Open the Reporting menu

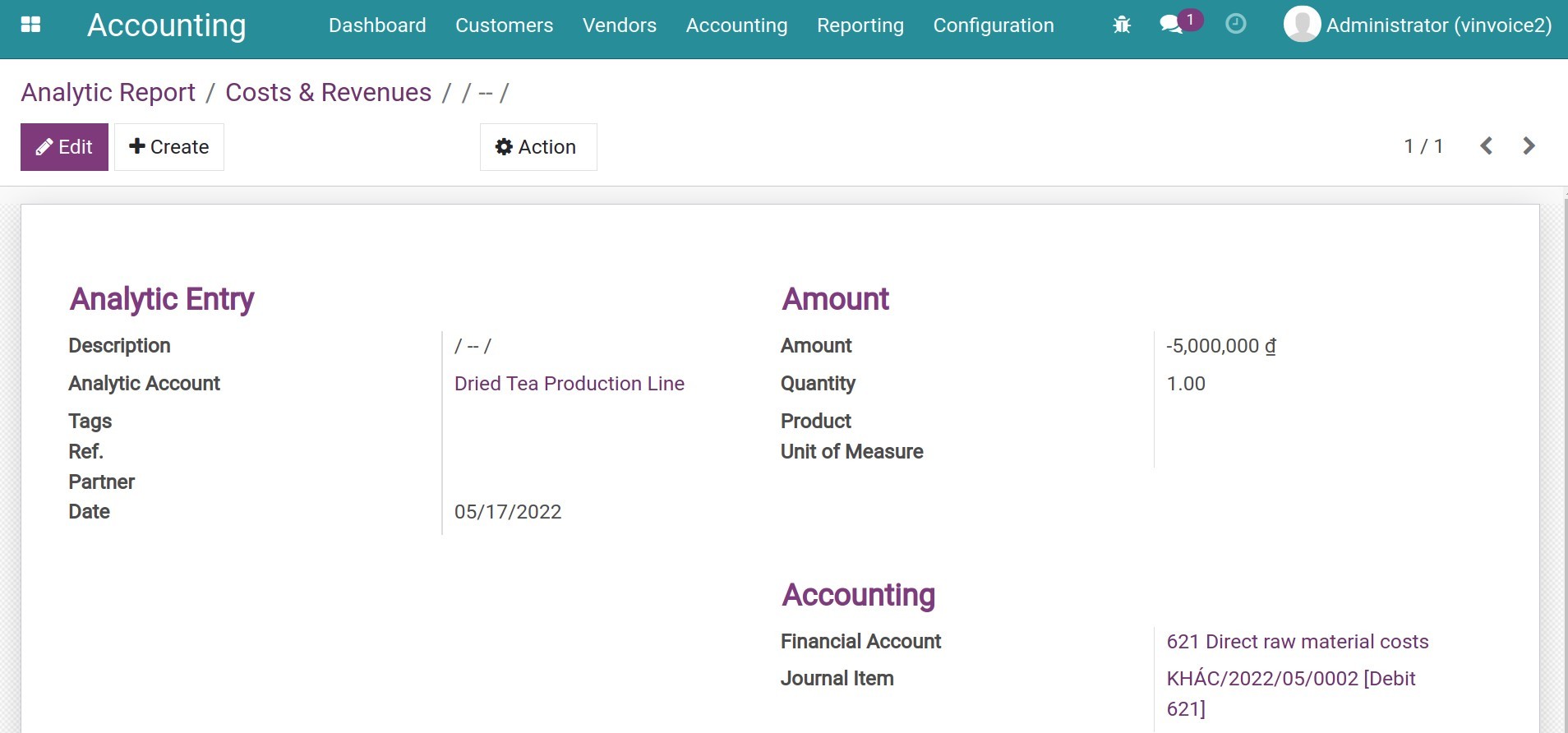(860, 25)
